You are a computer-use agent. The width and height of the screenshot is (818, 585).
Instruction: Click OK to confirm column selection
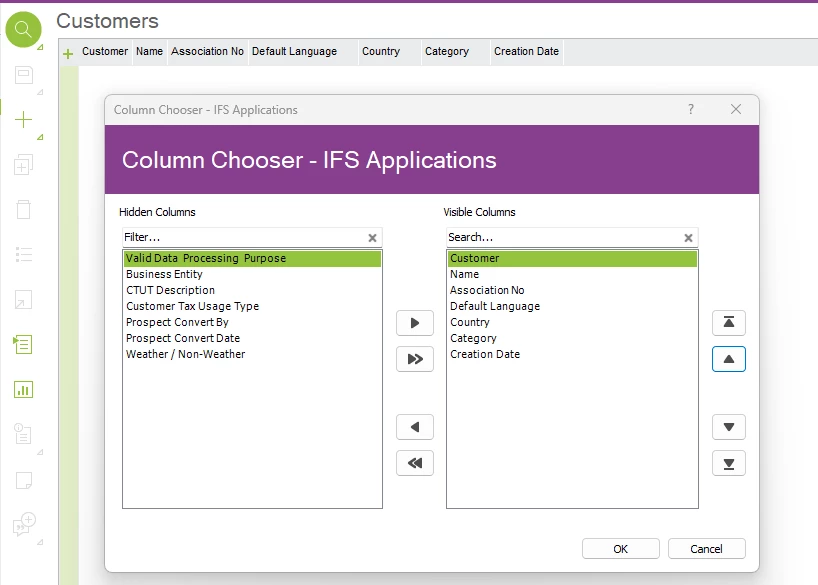pos(620,548)
